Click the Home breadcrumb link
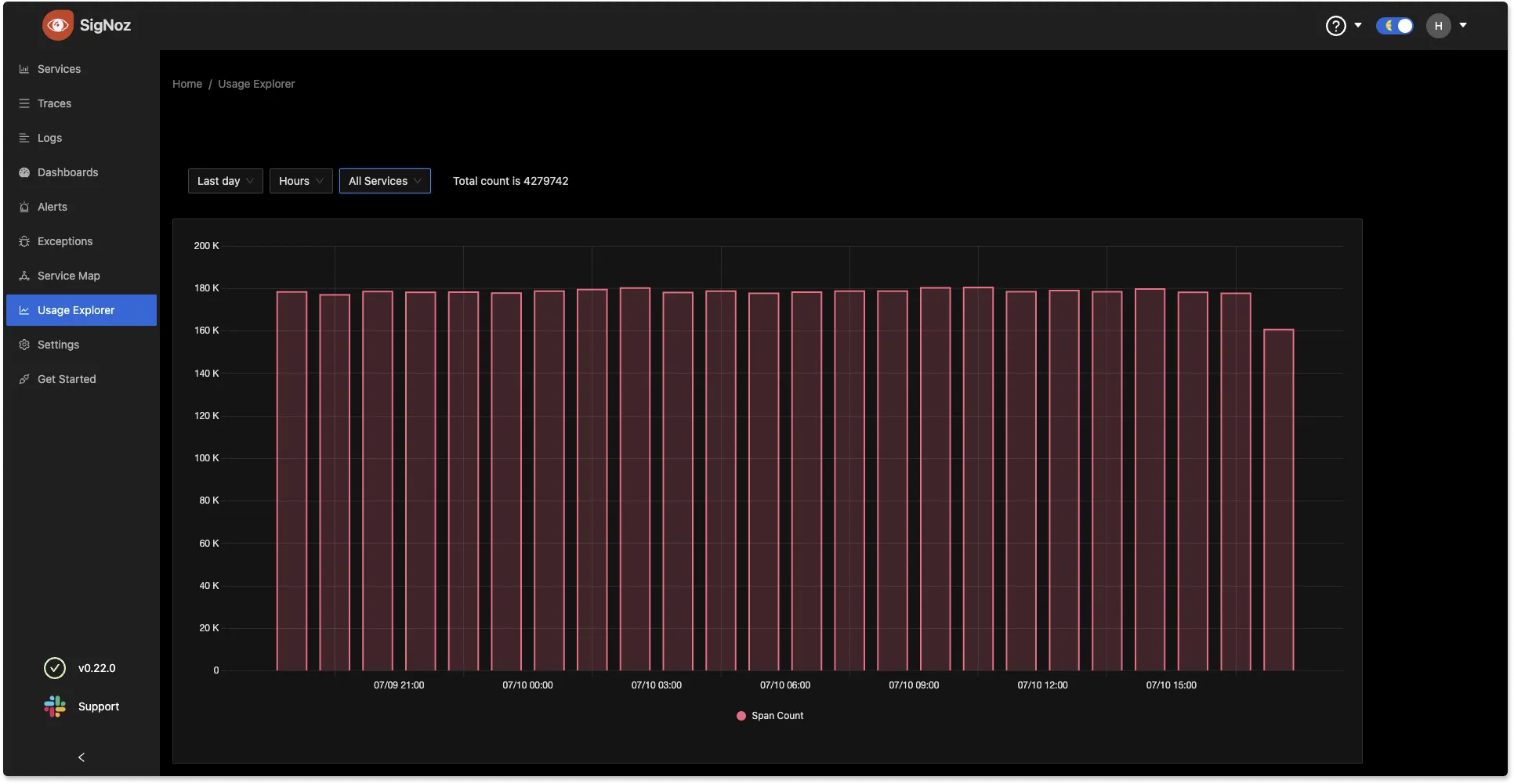 187,83
